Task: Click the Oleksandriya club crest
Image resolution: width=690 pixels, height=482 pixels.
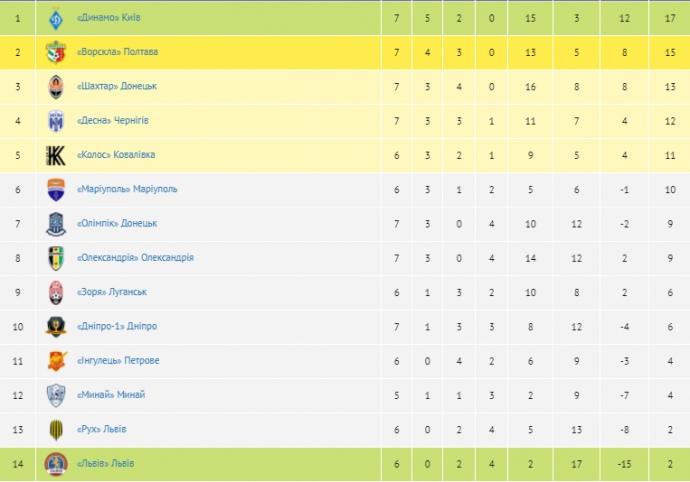Action: [56, 258]
